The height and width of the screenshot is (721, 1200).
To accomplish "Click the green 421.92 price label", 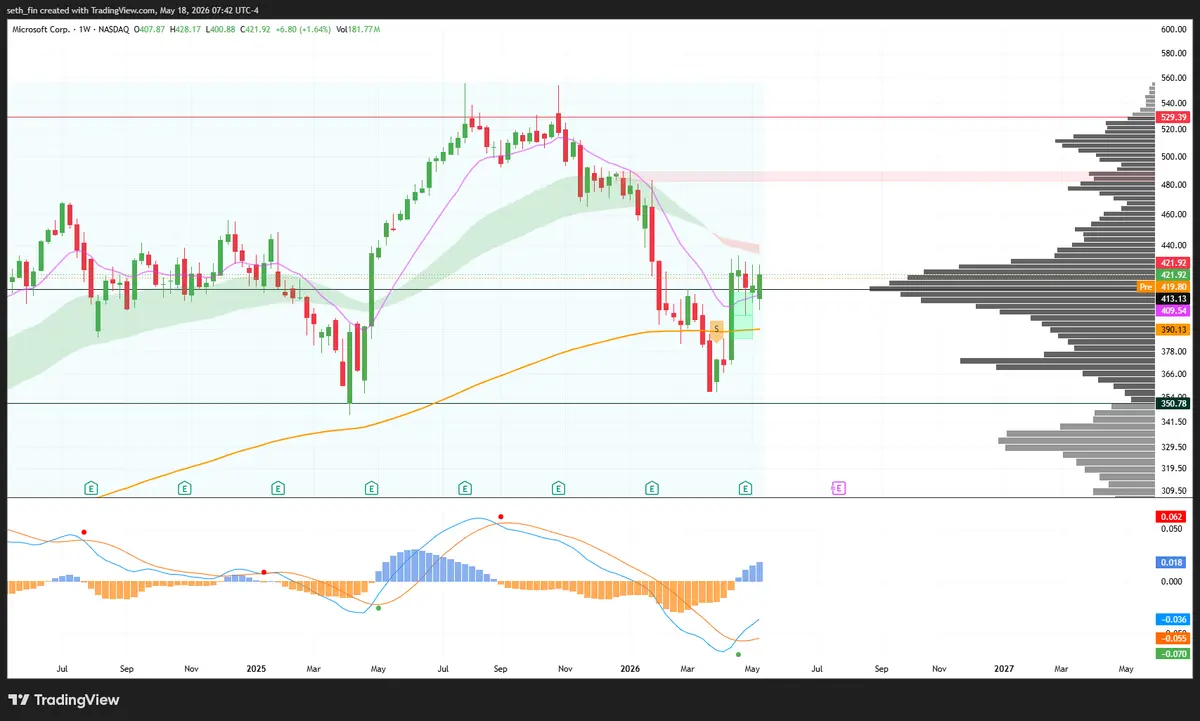I will (1172, 274).
